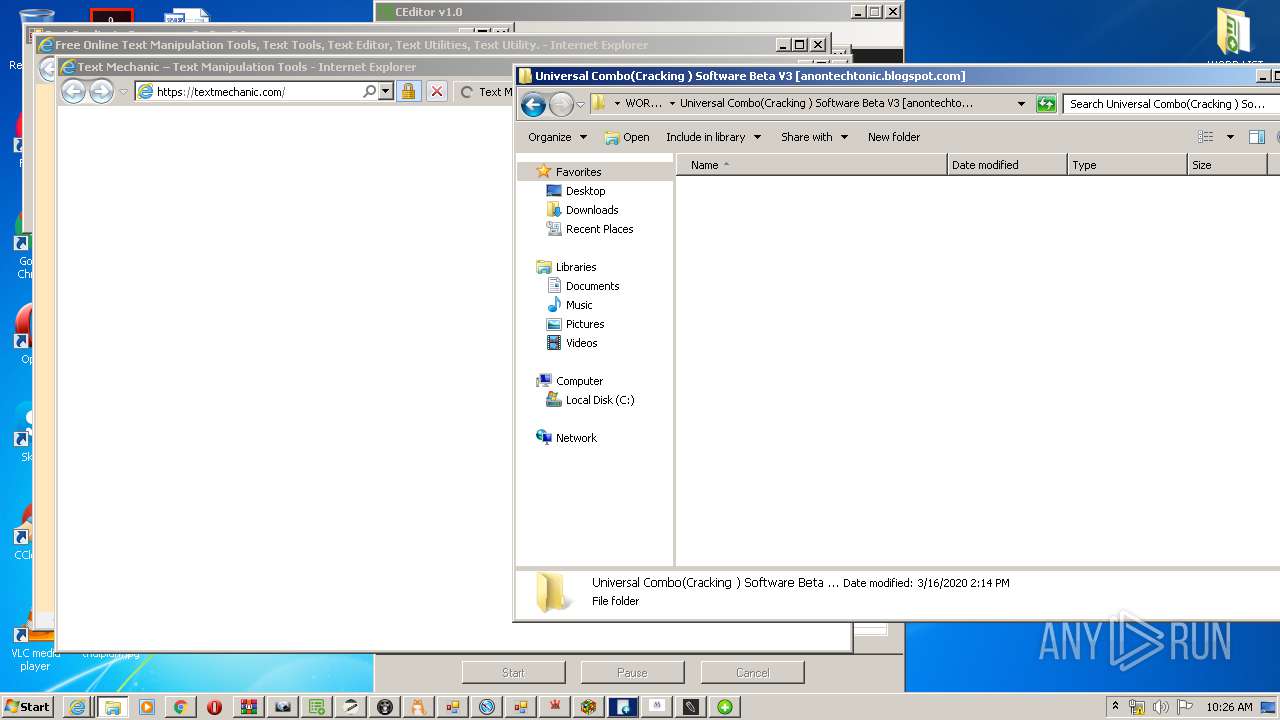Click Open in the Explorer toolbar

click(627, 137)
